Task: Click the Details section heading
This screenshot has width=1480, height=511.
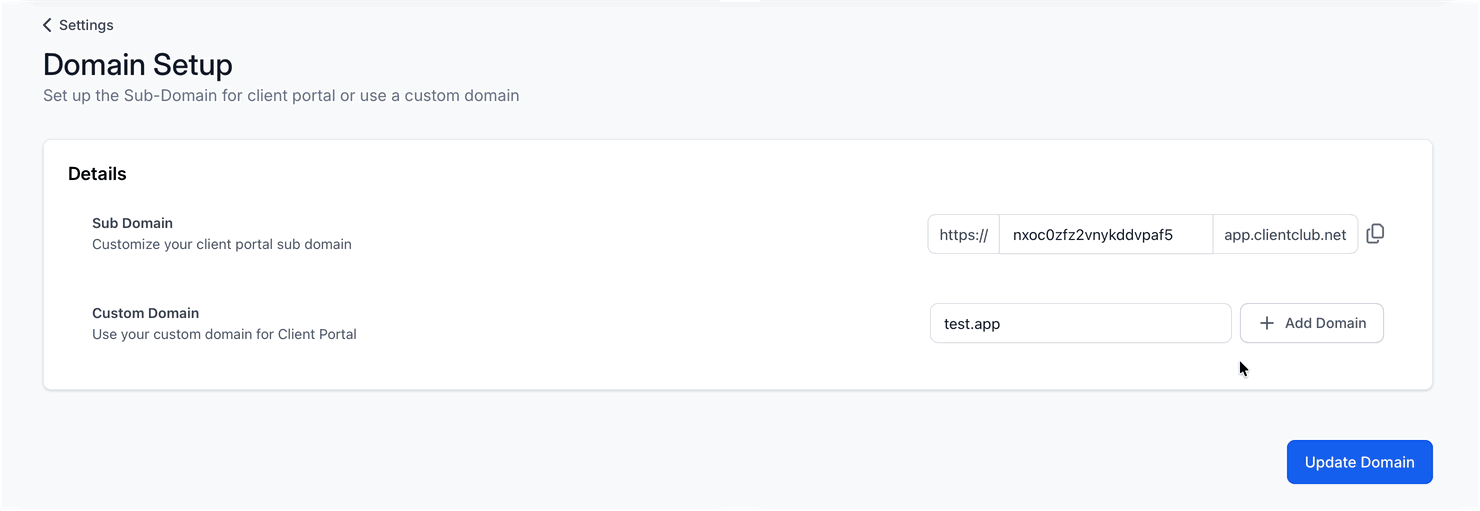Action: click(x=97, y=174)
